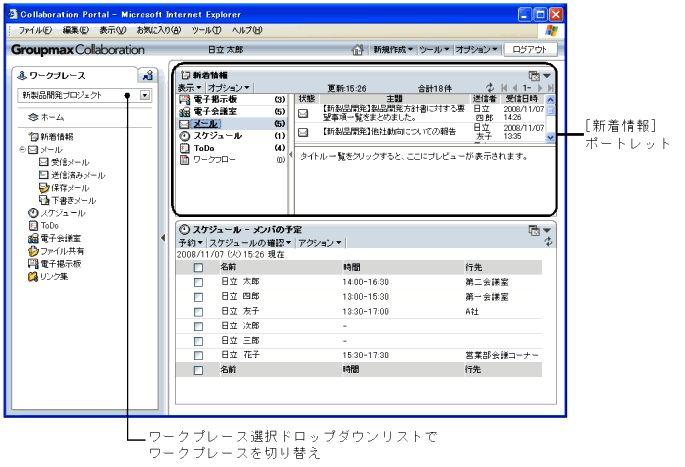This screenshot has height=467, width=685.
Task: Open オプション dropdown in 新着情報 portlet
Action: coord(228,88)
